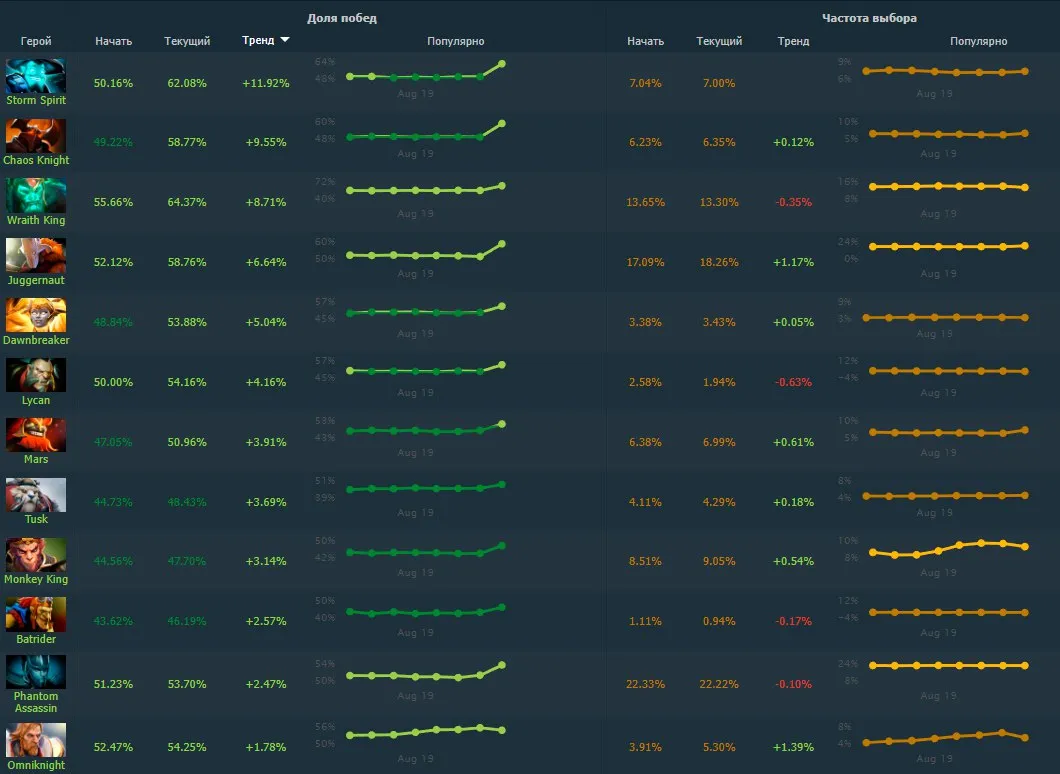Image resolution: width=1060 pixels, height=774 pixels.
Task: Open Monkey King name link
Action: [36, 579]
